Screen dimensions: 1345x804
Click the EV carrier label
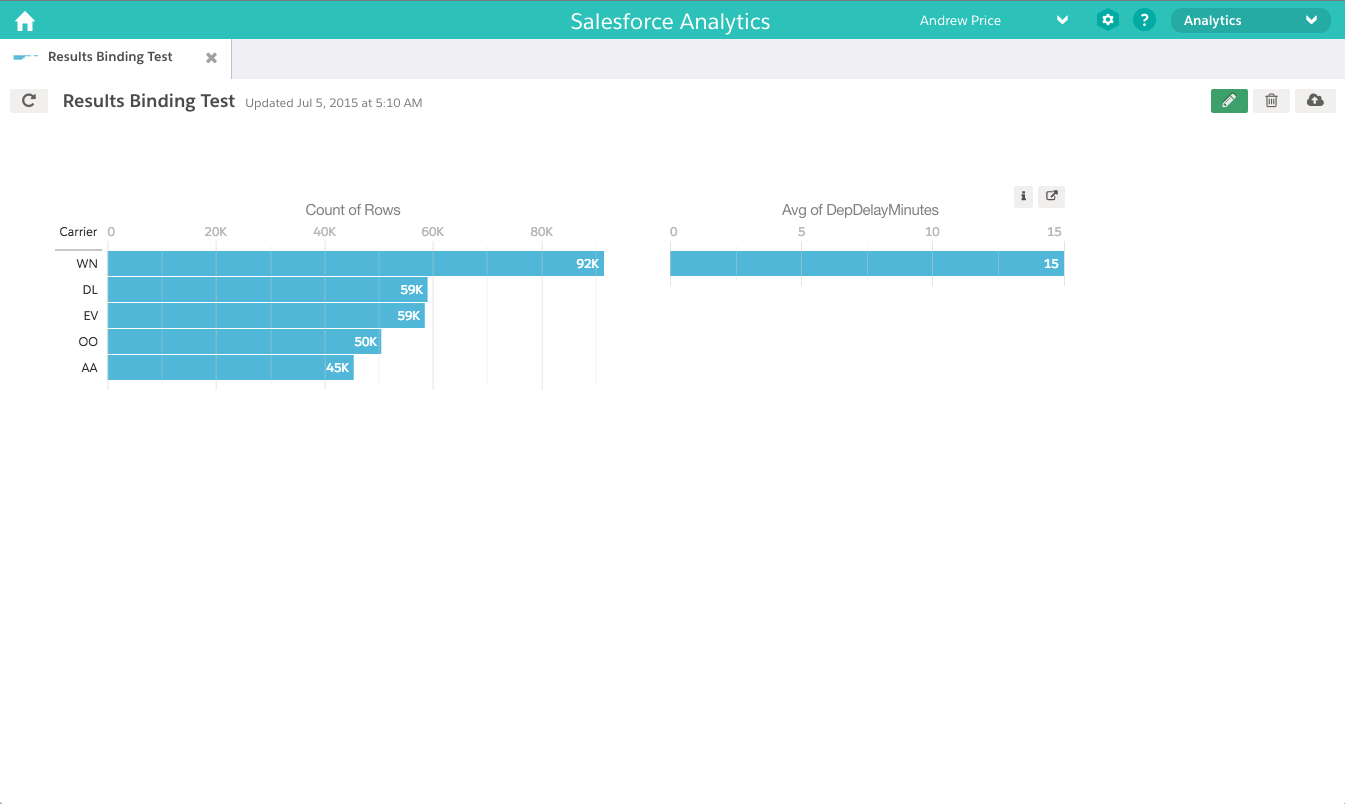90,316
